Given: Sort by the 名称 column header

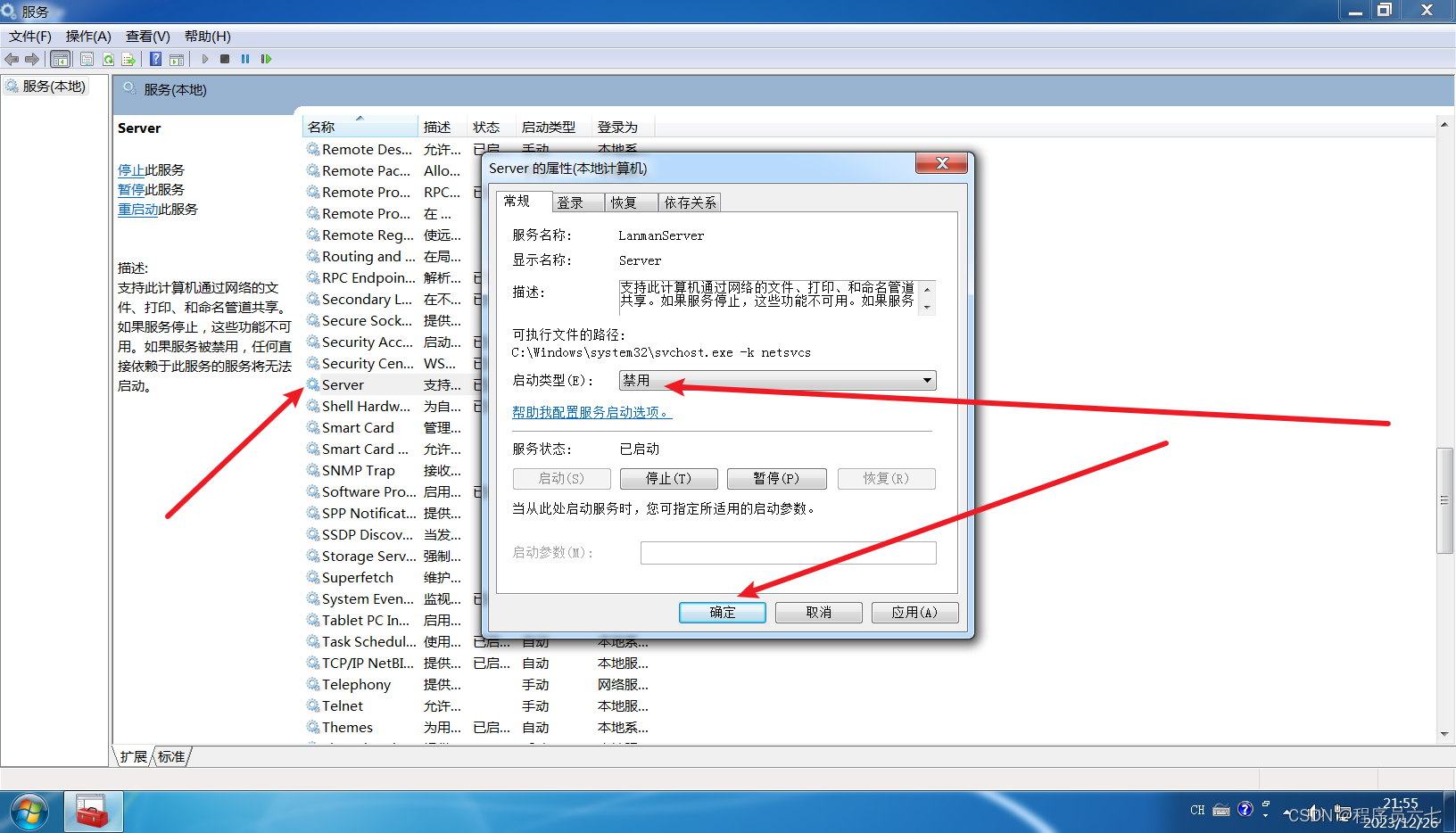Looking at the screenshot, I should [x=360, y=127].
